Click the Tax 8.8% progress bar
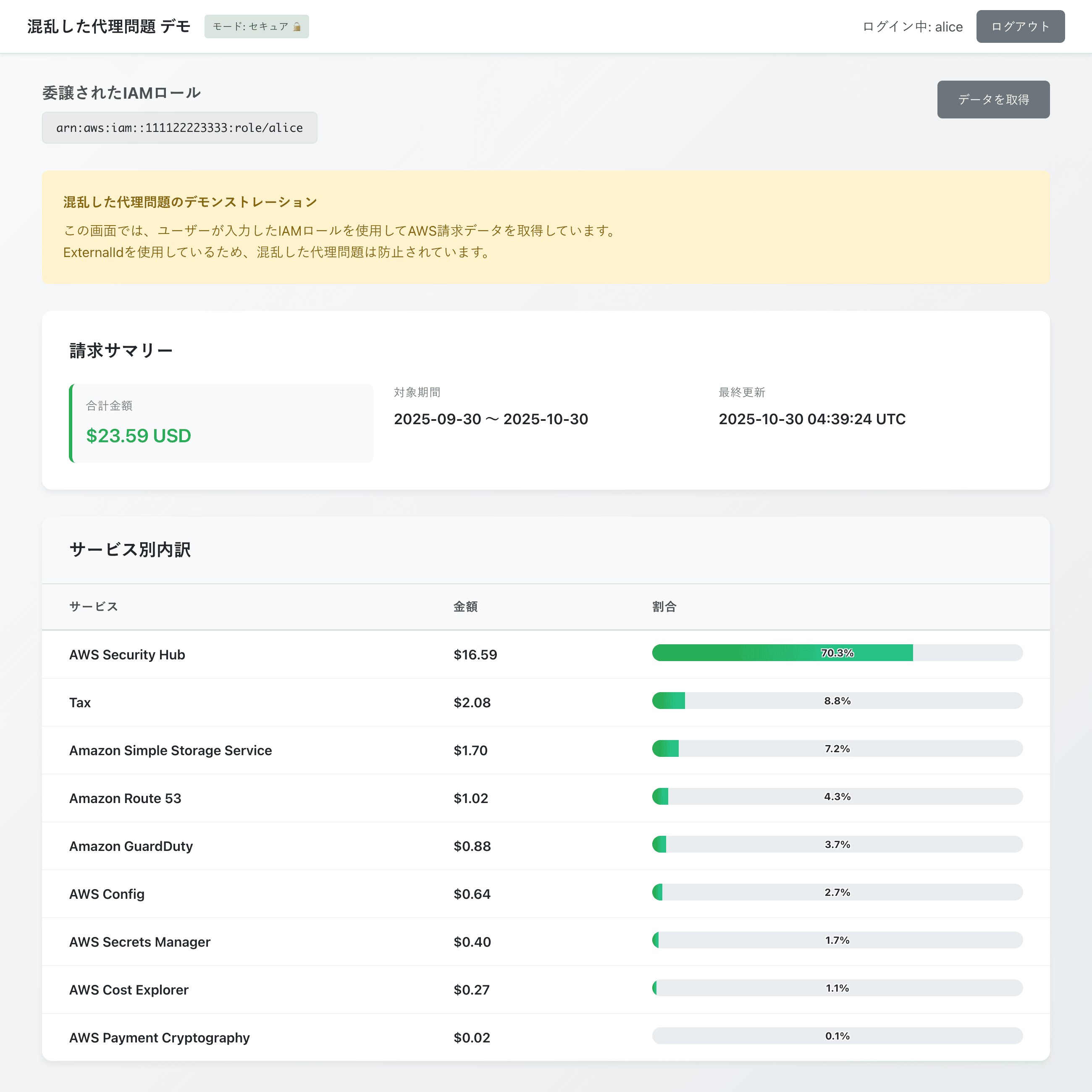This screenshot has height=1092, width=1092. [837, 701]
